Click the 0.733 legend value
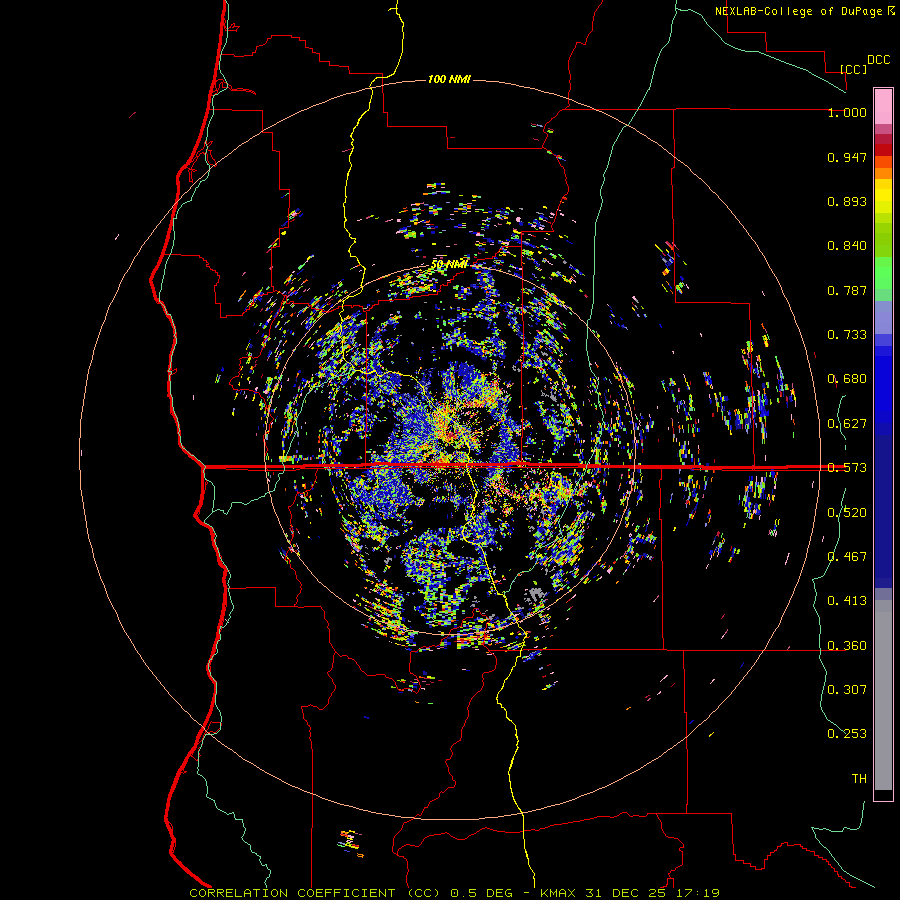 [x=847, y=335]
